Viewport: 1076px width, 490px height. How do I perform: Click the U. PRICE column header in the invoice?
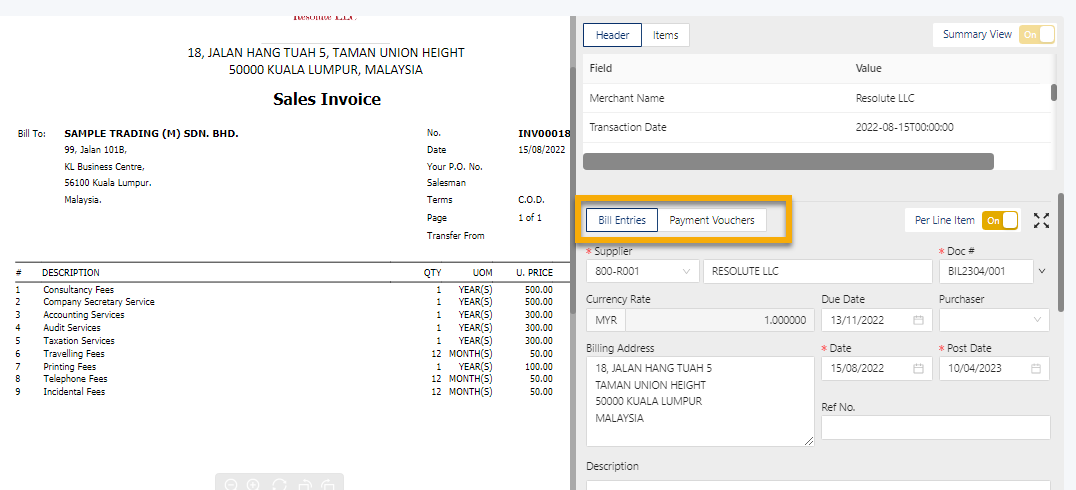coord(535,272)
